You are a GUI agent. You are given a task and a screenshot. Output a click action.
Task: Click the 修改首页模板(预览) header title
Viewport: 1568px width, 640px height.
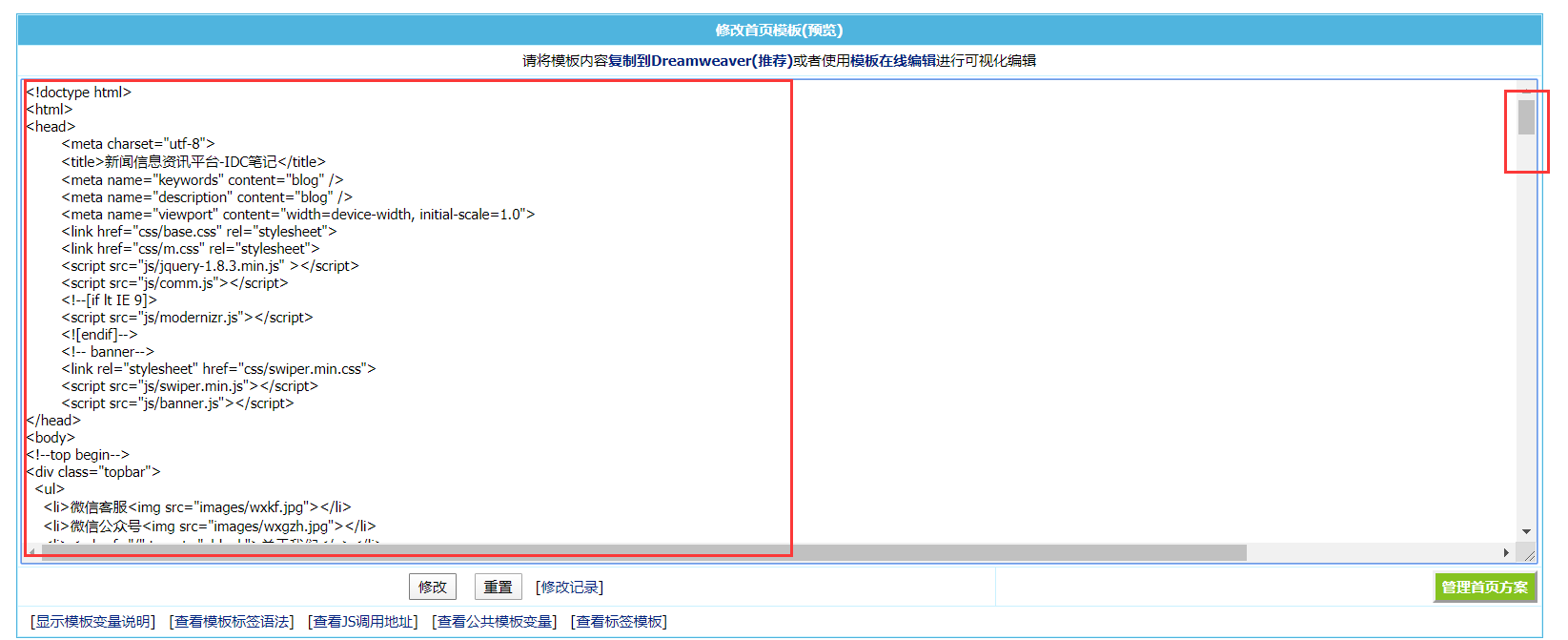click(779, 31)
